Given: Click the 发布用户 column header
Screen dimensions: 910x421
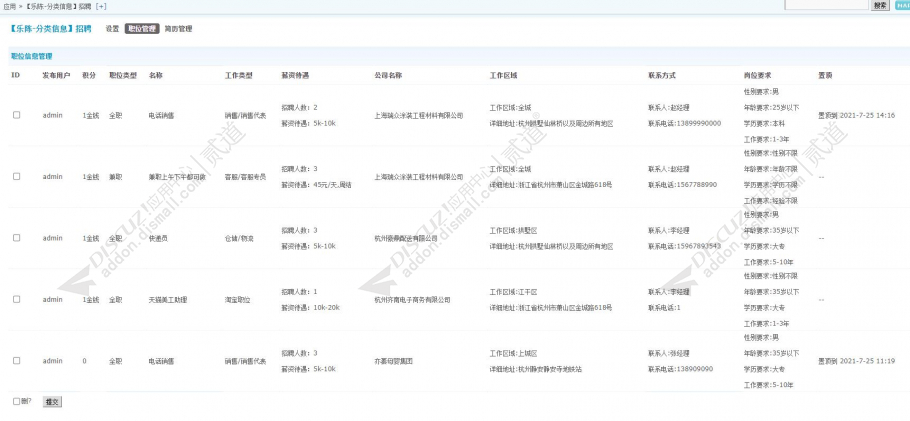Looking at the screenshot, I should pyautogui.click(x=56, y=75).
